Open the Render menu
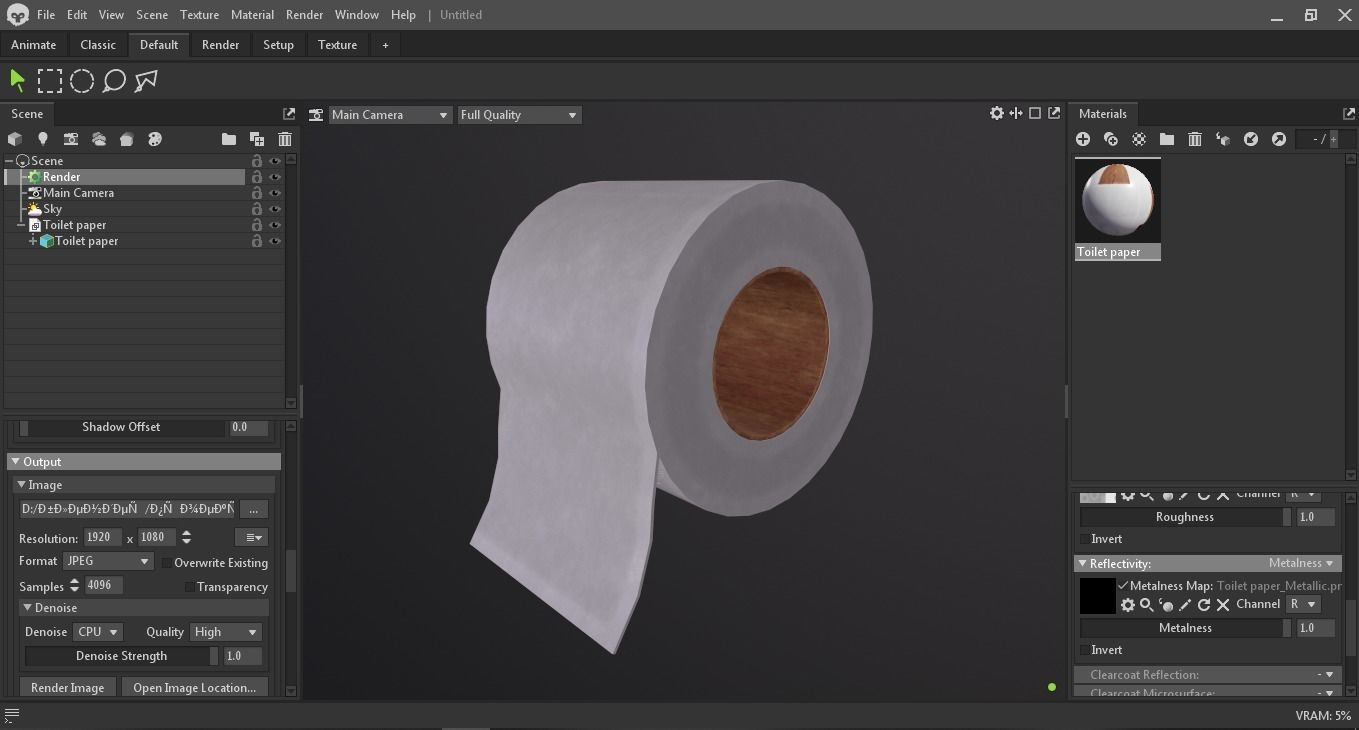 tap(304, 14)
